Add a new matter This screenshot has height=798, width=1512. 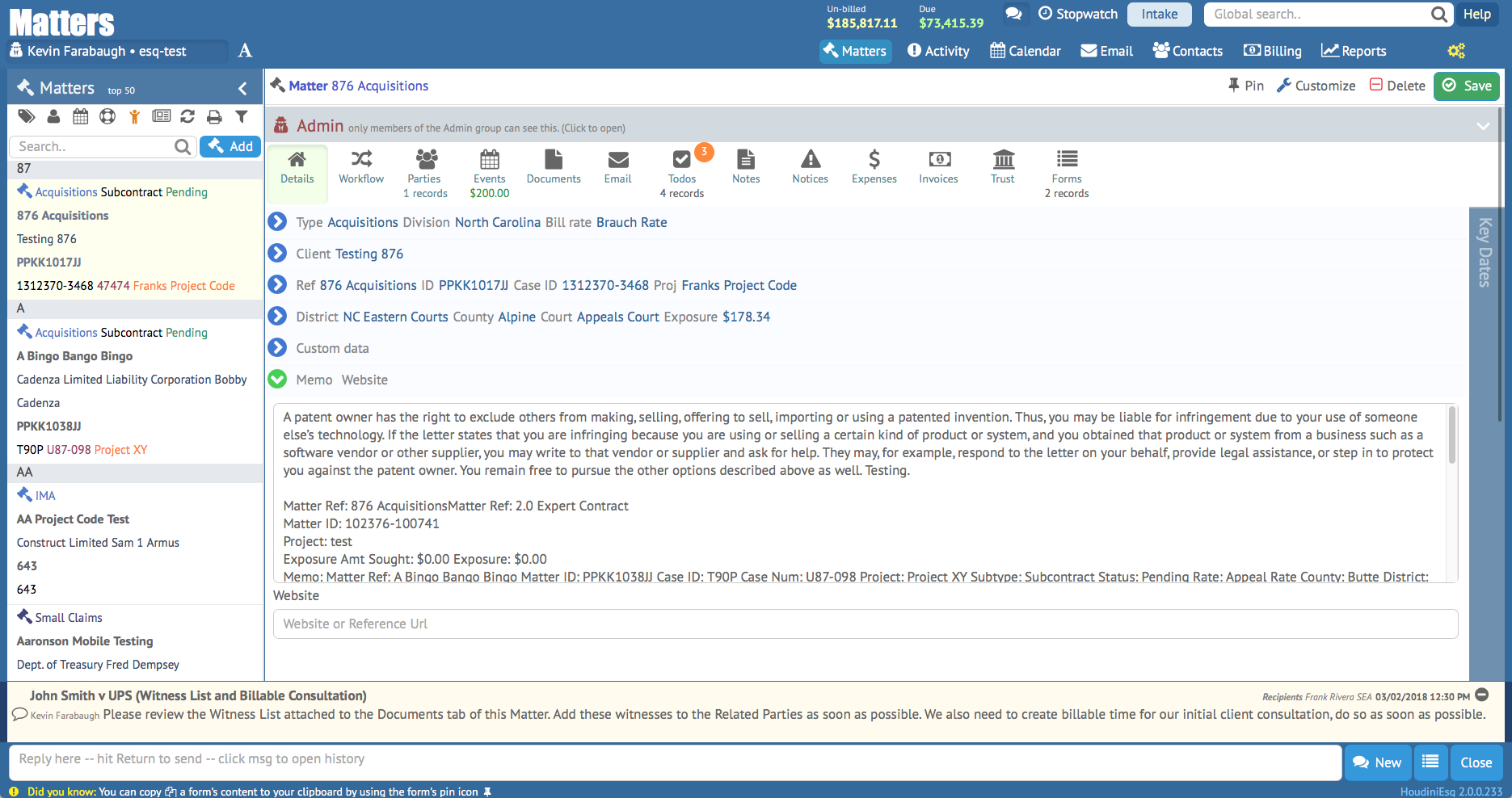[230, 146]
